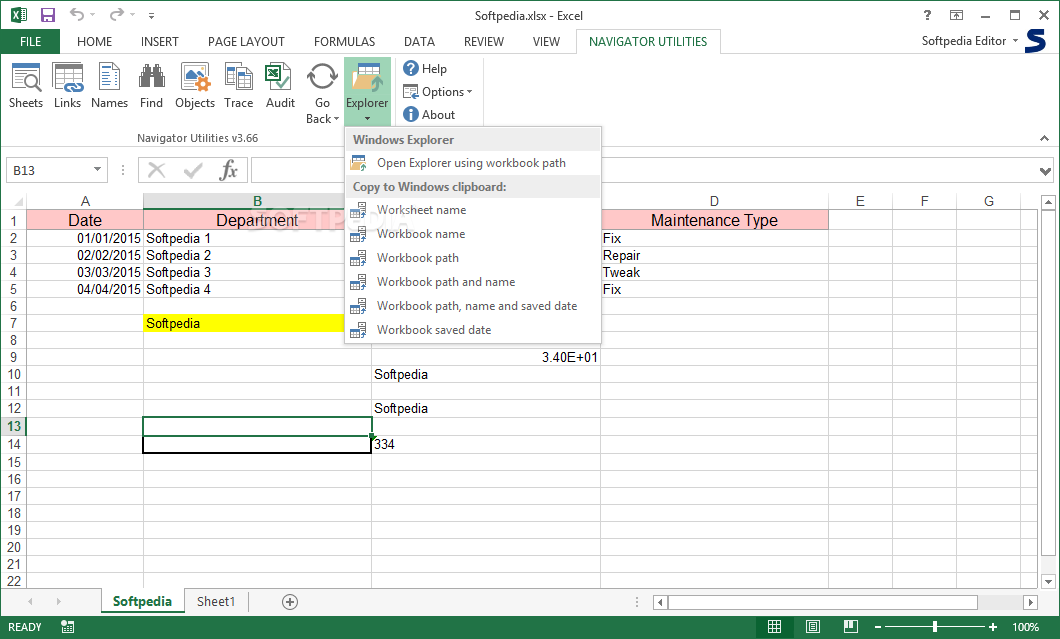This screenshot has width=1060, height=639.
Task: Open the FILE tab
Action: [x=30, y=41]
